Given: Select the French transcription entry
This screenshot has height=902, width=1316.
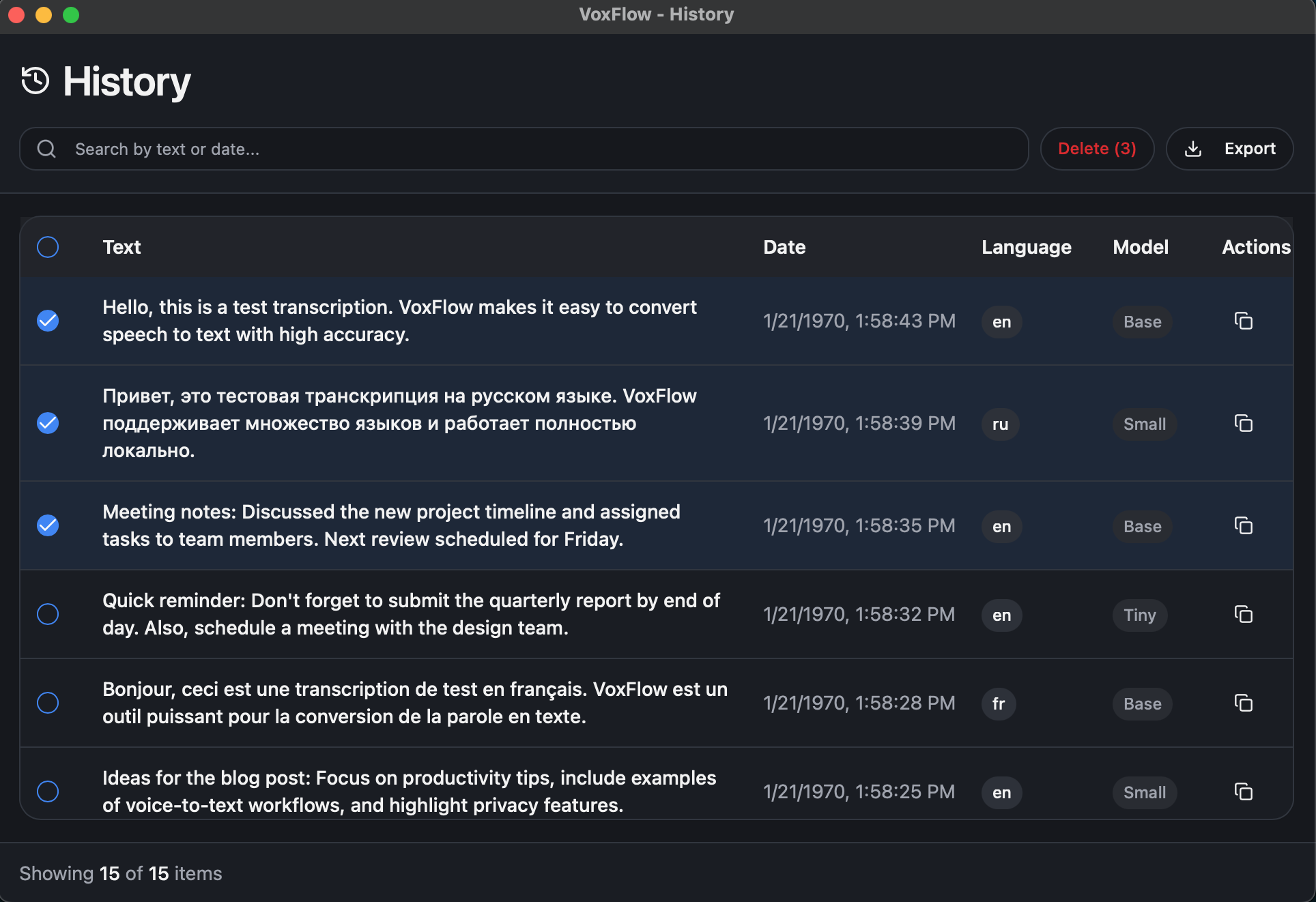Looking at the screenshot, I should click(48, 703).
